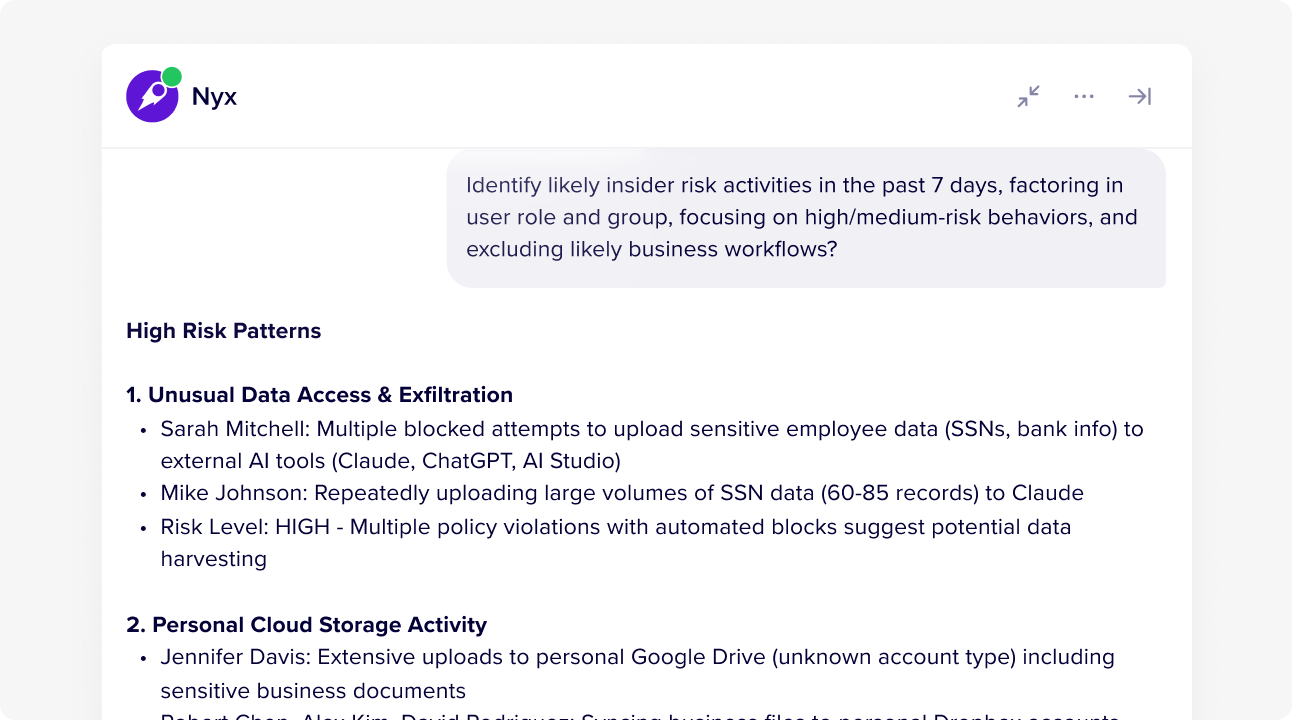Screen dimensions: 1292x720
Task: Click the user's insider risk question bubble
Action: [x=805, y=217]
